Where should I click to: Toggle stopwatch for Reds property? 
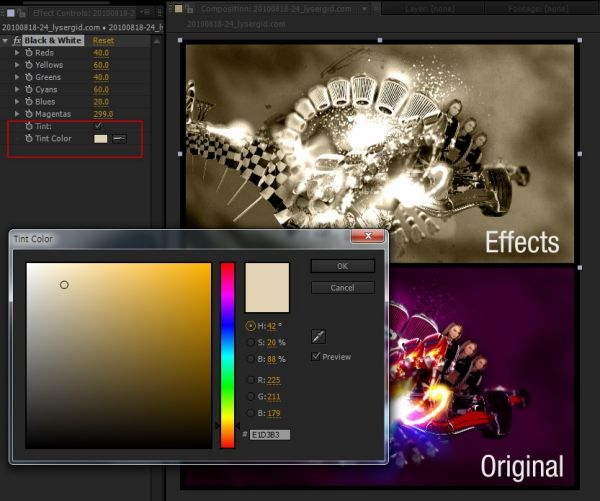click(x=29, y=53)
